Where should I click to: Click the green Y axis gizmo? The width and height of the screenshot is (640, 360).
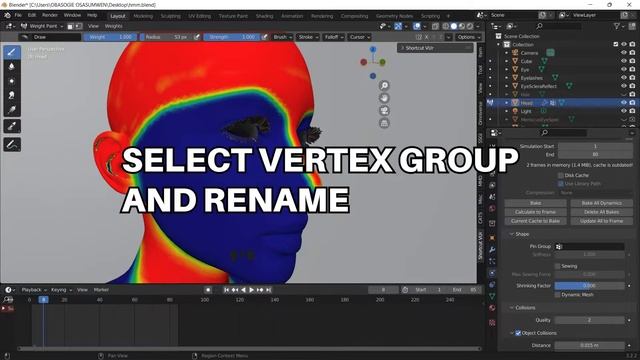[382, 62]
